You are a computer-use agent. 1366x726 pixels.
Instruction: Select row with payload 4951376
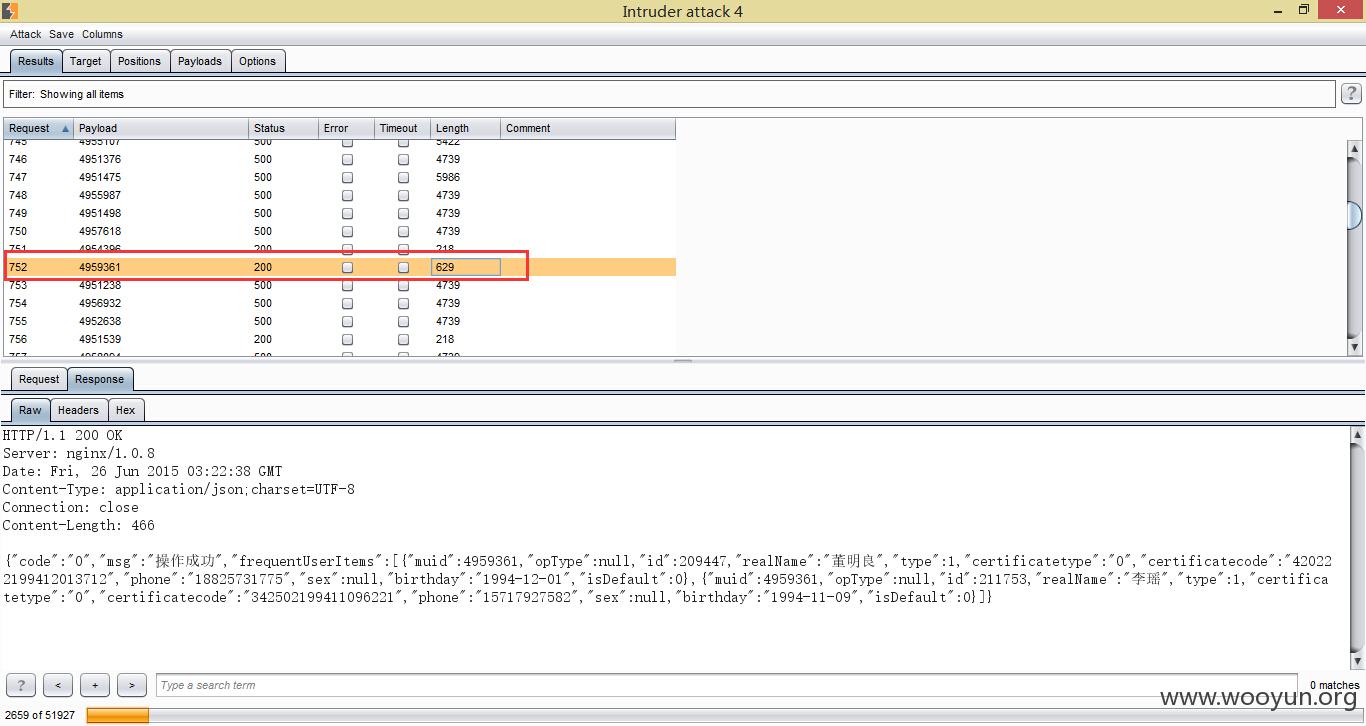coord(340,159)
